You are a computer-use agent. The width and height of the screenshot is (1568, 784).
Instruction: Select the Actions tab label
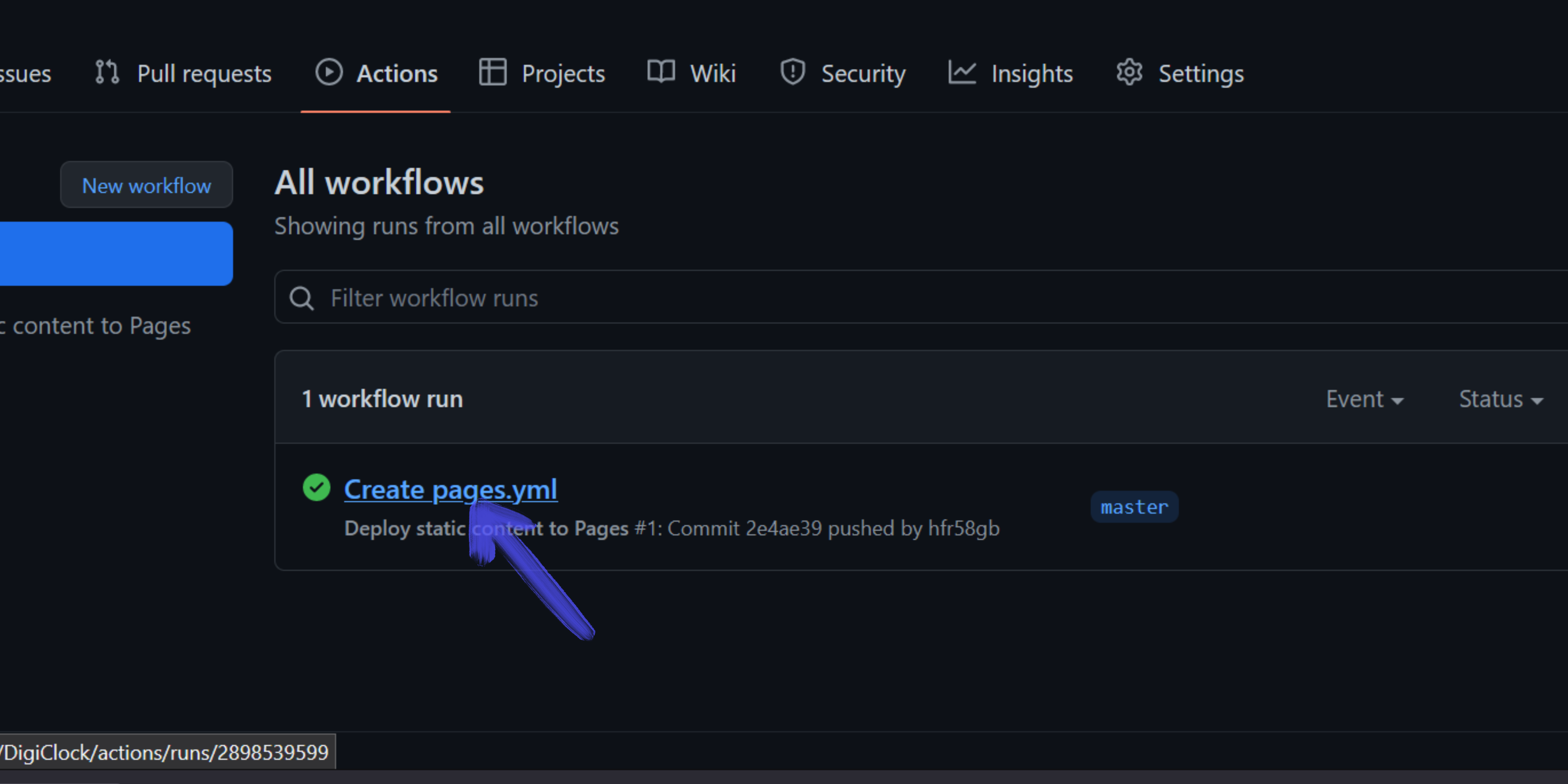(x=397, y=74)
